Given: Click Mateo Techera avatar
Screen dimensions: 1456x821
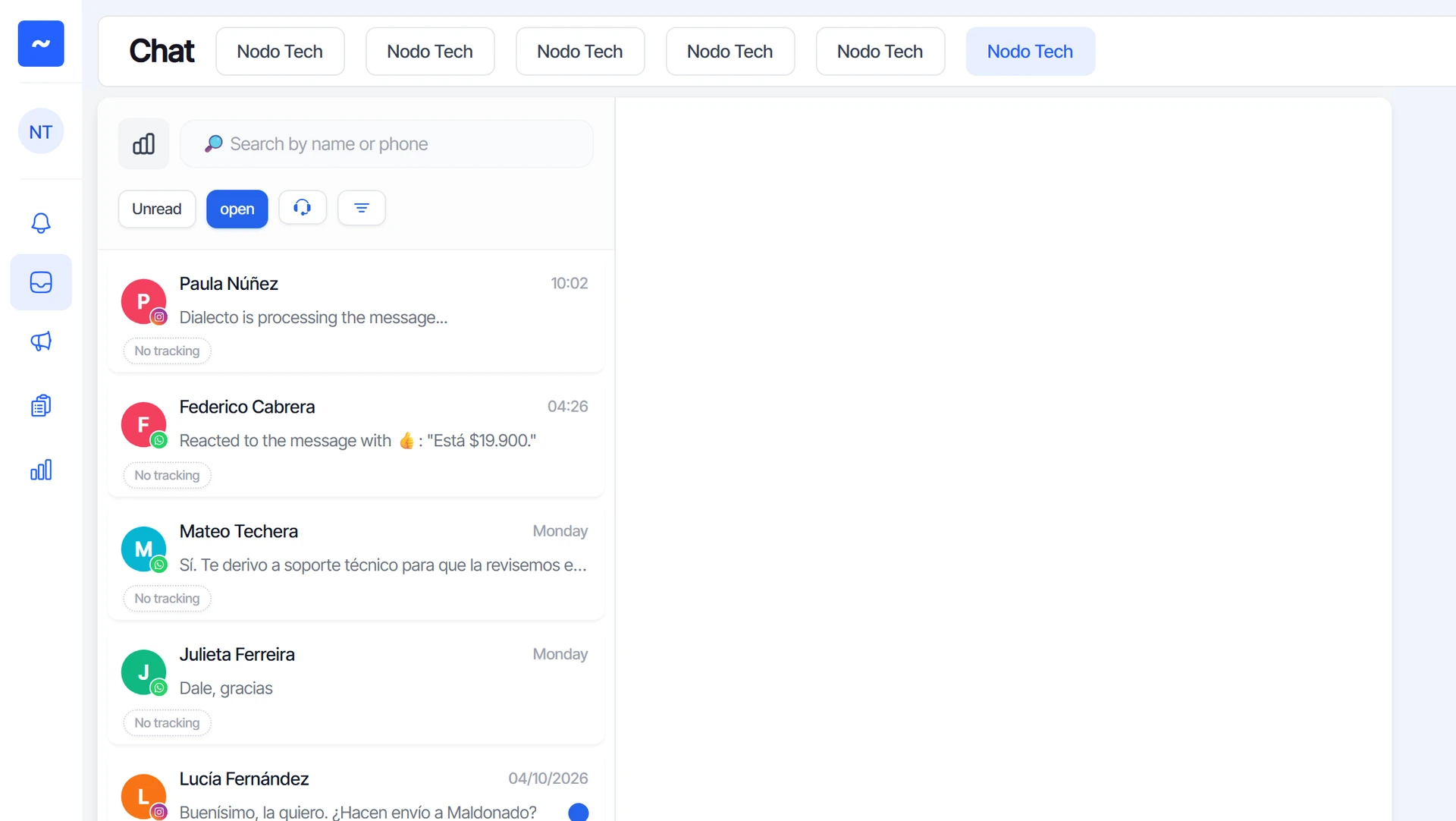Looking at the screenshot, I should [x=143, y=549].
